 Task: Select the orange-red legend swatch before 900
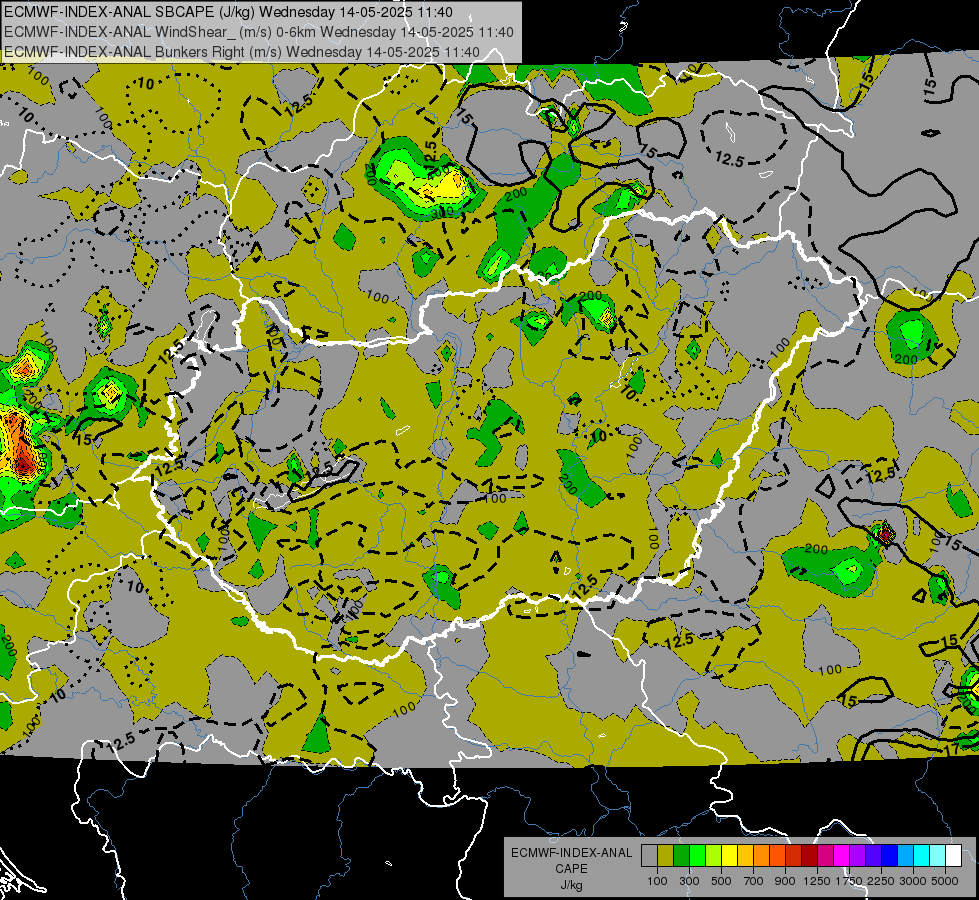tap(777, 856)
